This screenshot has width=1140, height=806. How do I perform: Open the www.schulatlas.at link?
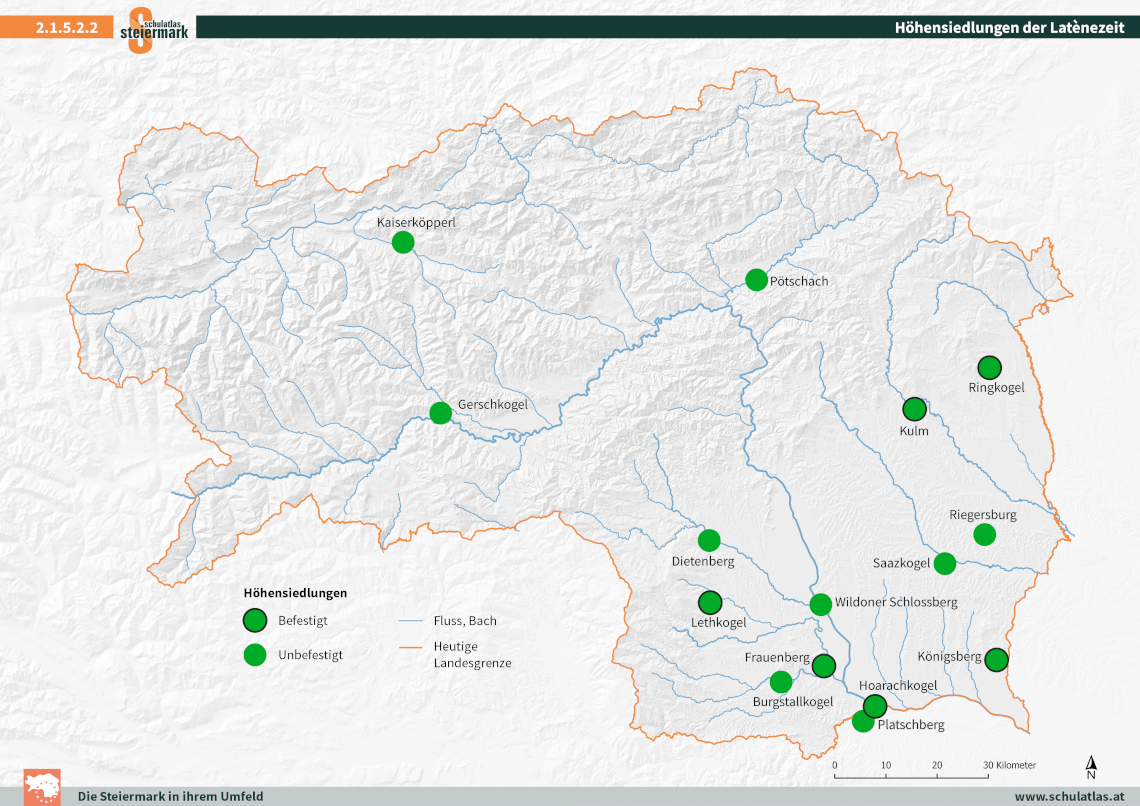point(1070,796)
